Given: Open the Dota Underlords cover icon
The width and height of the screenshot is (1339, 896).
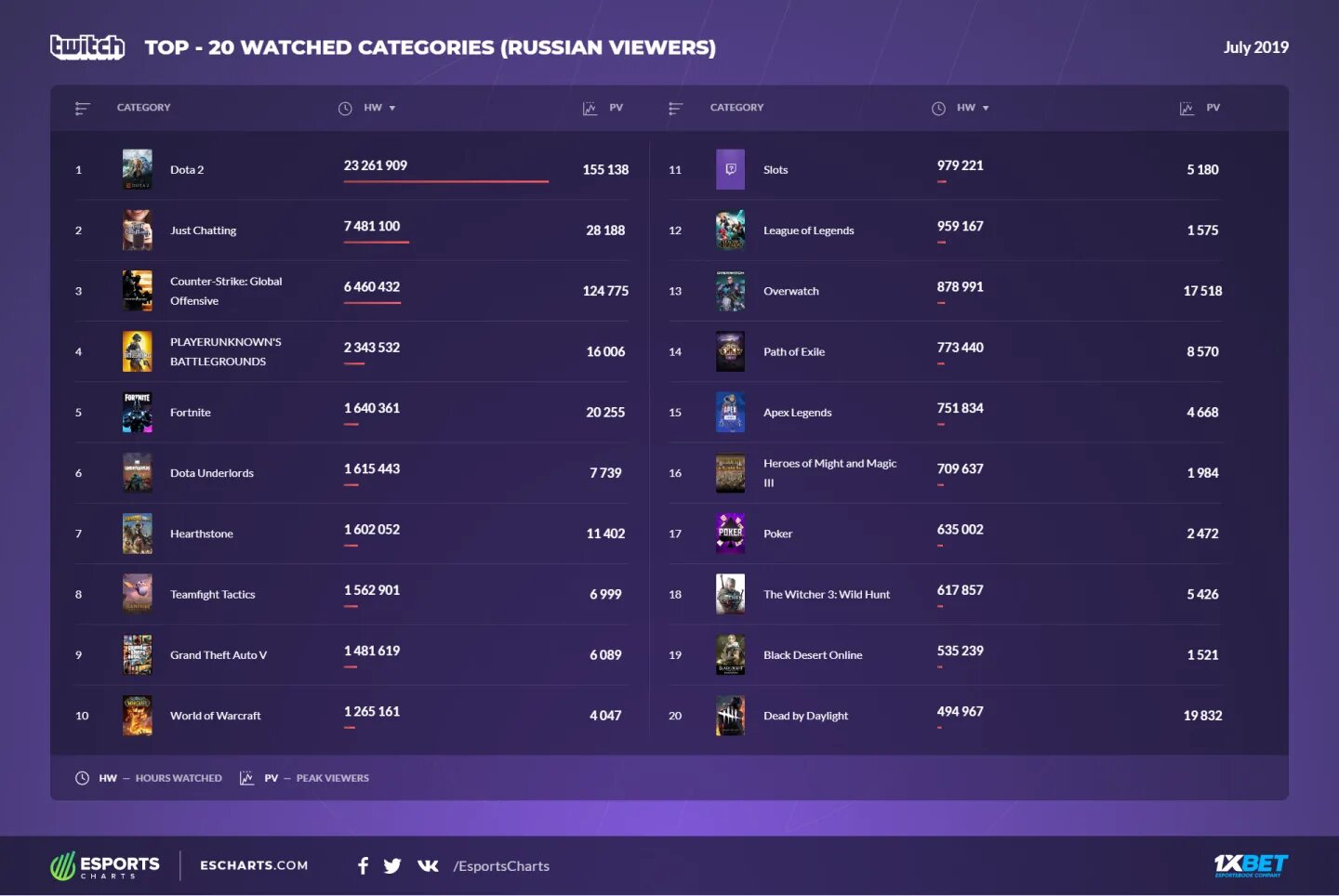Looking at the screenshot, I should [138, 473].
